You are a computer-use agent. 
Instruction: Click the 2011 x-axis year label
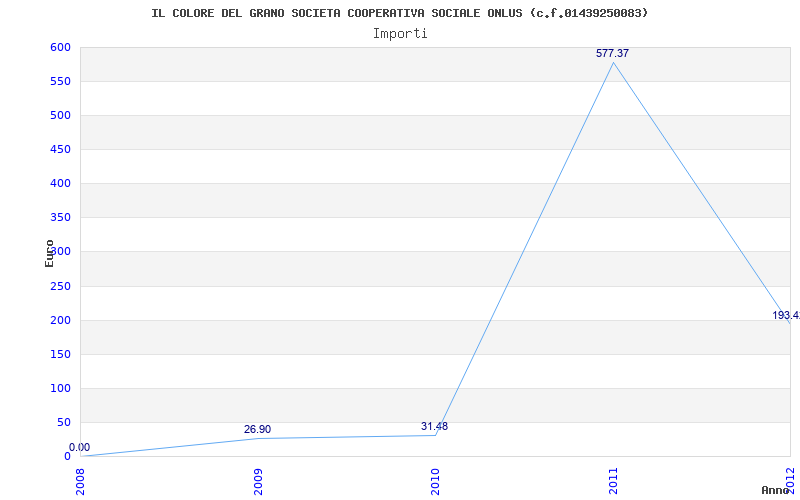coord(613,480)
